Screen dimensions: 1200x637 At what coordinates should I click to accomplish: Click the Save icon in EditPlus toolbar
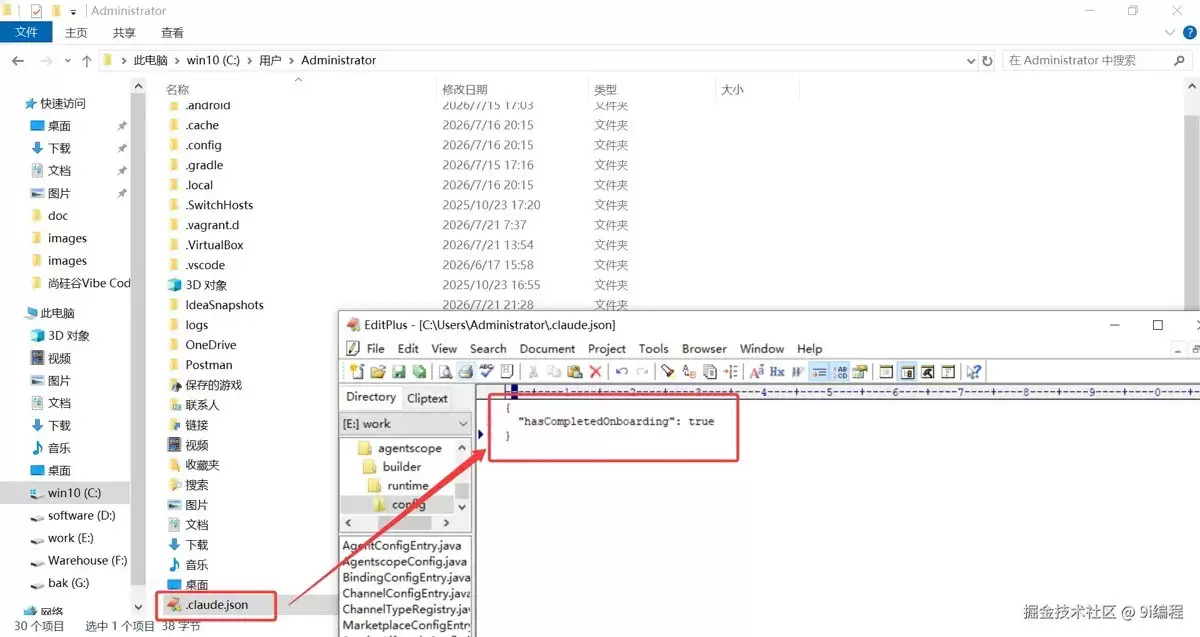398,372
